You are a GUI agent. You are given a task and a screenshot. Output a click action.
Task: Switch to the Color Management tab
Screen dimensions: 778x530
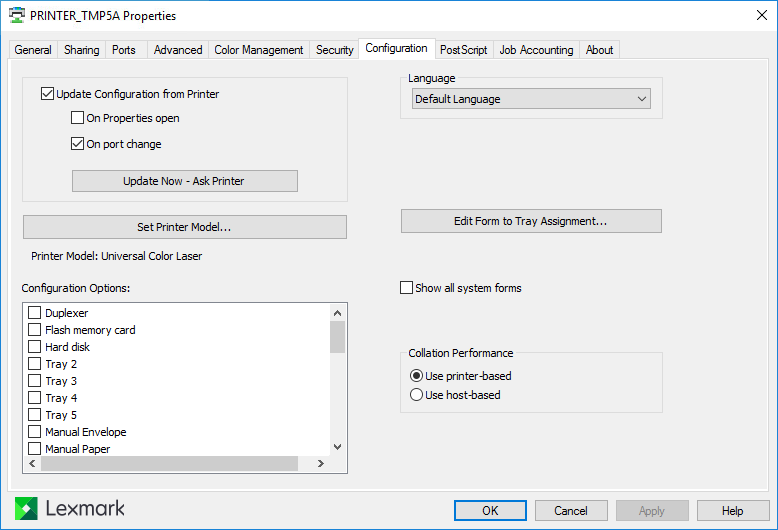259,50
